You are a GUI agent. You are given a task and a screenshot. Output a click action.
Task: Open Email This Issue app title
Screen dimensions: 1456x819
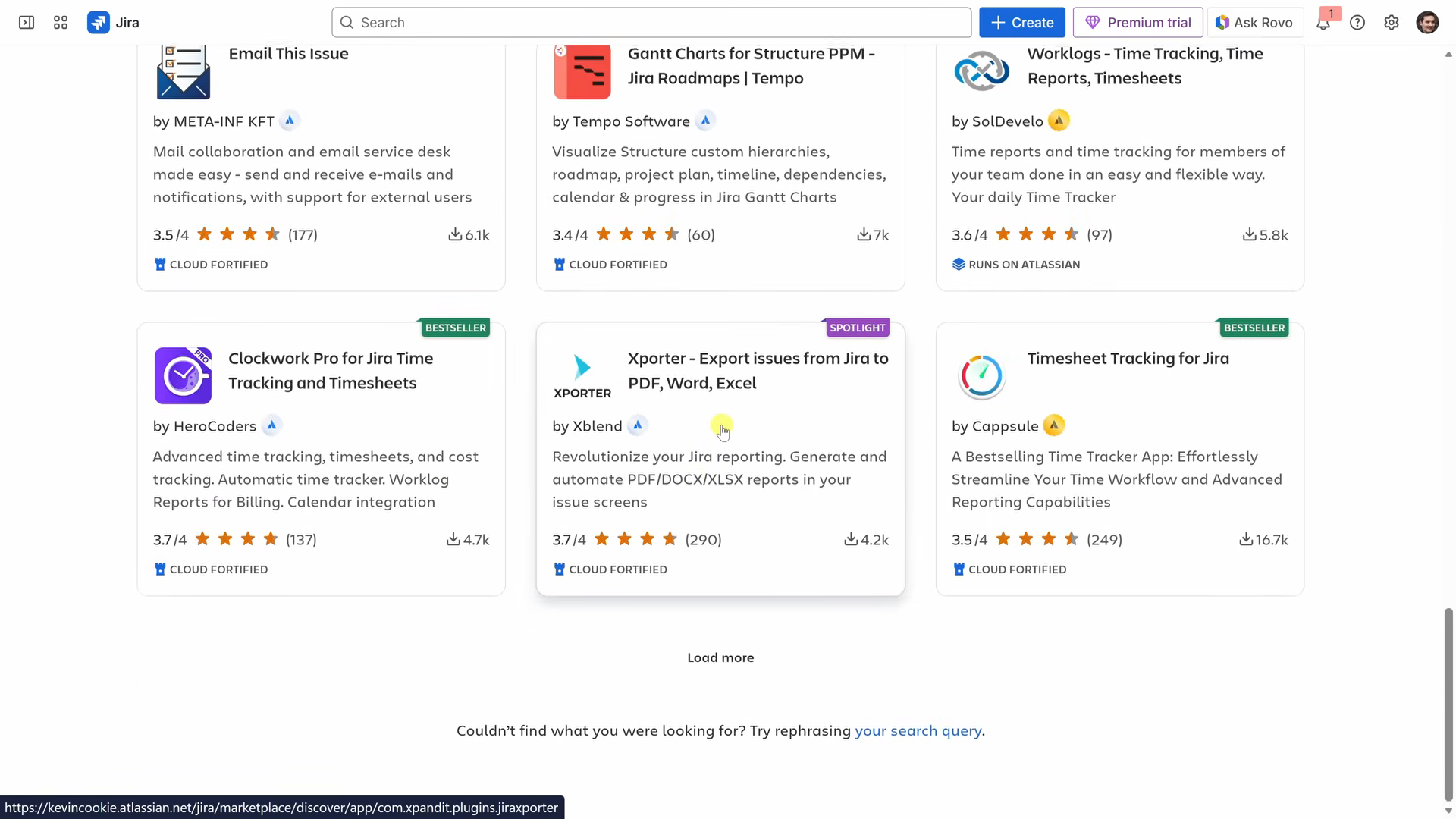[288, 54]
